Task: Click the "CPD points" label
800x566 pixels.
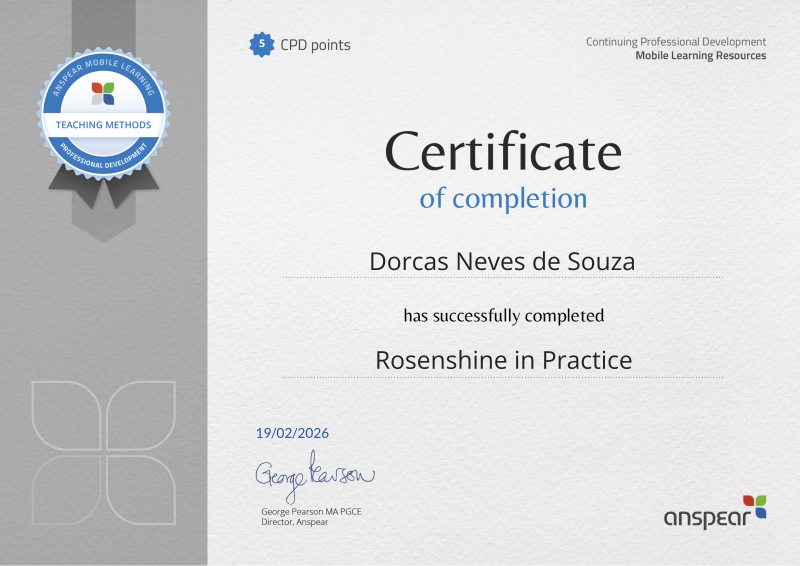Action: [x=316, y=45]
